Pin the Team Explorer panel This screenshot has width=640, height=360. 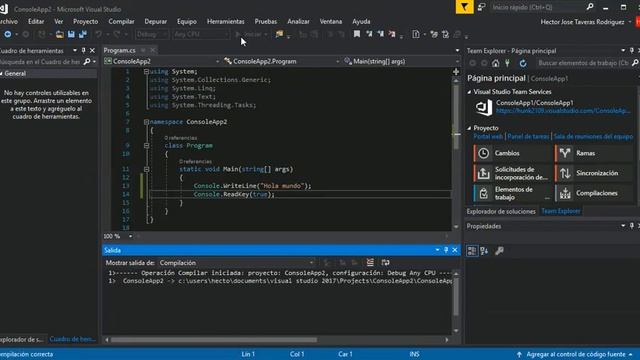[631, 50]
